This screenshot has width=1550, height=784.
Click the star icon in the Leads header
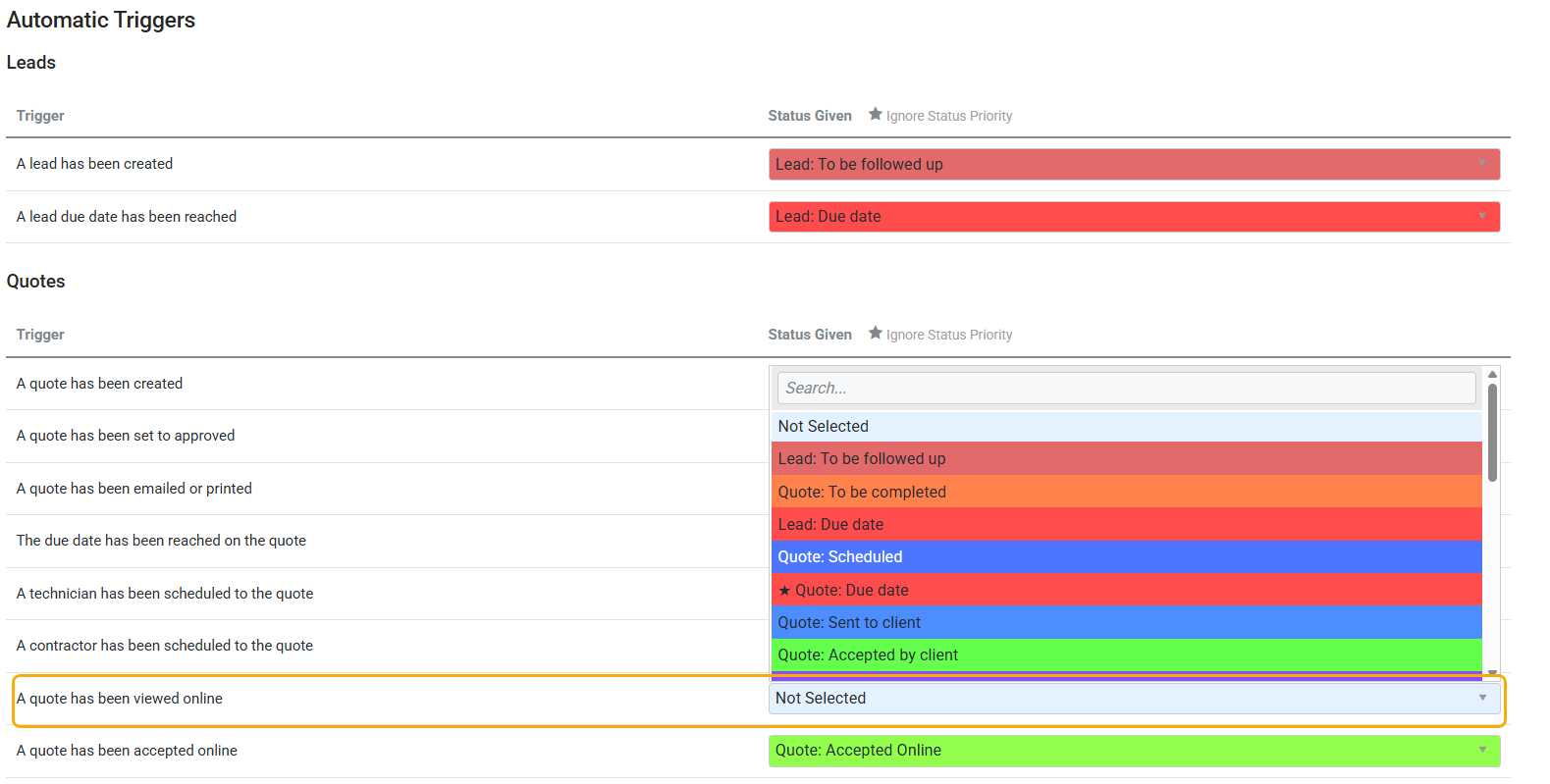coord(875,115)
